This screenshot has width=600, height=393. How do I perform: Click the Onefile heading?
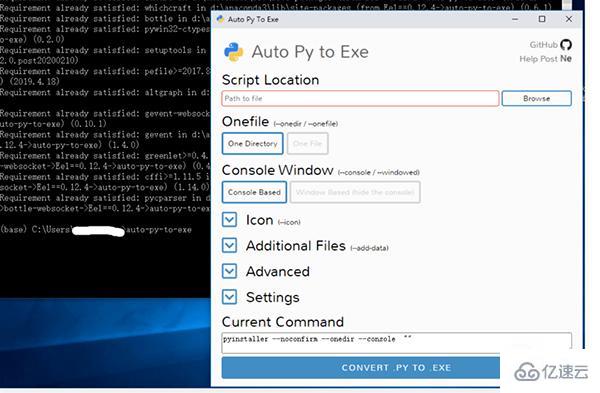(245, 122)
